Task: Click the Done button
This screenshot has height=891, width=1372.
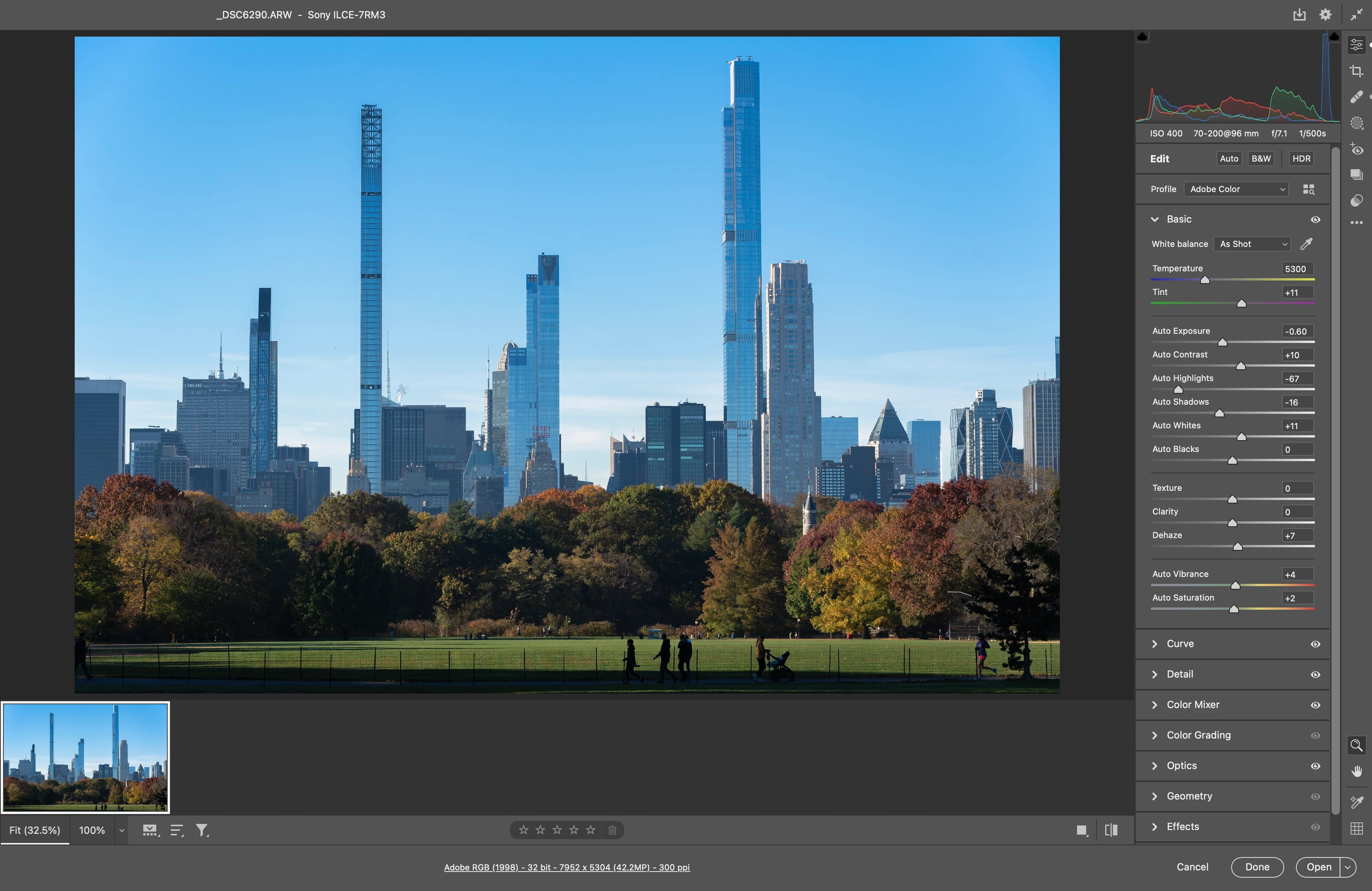Action: [x=1257, y=867]
